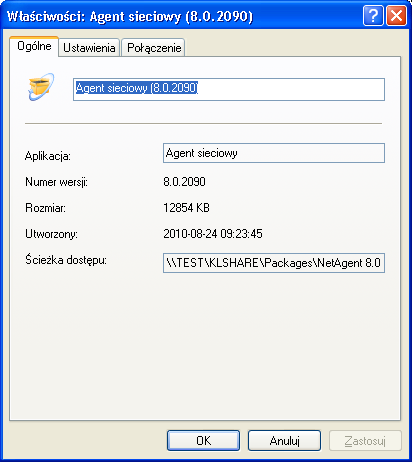The height and width of the screenshot is (462, 412).
Task: Confirm with the OK button
Action: click(203, 441)
